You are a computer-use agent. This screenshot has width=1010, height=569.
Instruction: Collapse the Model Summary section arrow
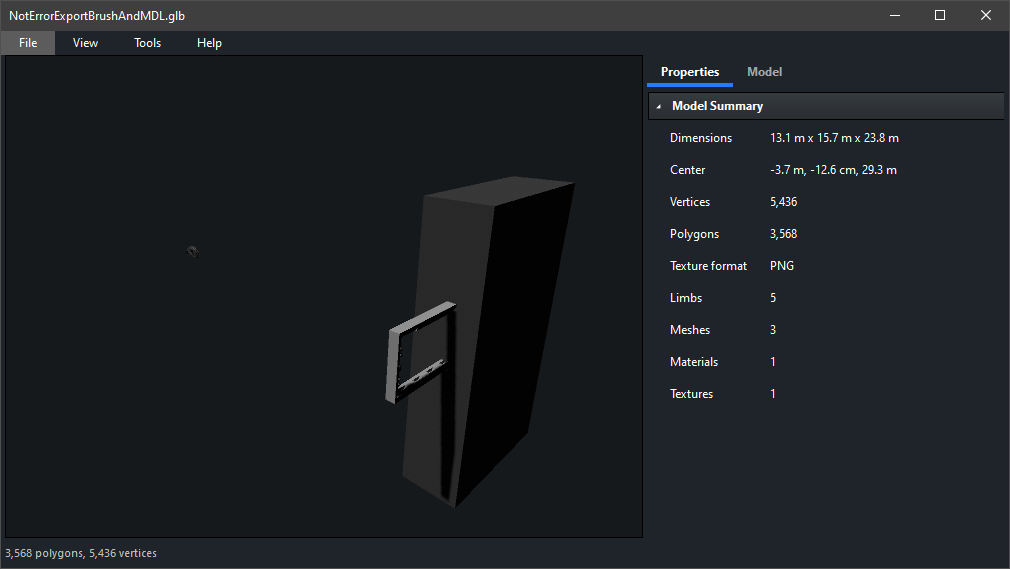[659, 106]
